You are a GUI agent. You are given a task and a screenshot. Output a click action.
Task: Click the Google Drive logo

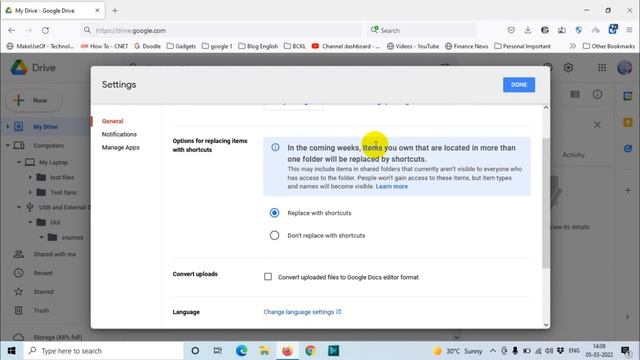[19, 67]
